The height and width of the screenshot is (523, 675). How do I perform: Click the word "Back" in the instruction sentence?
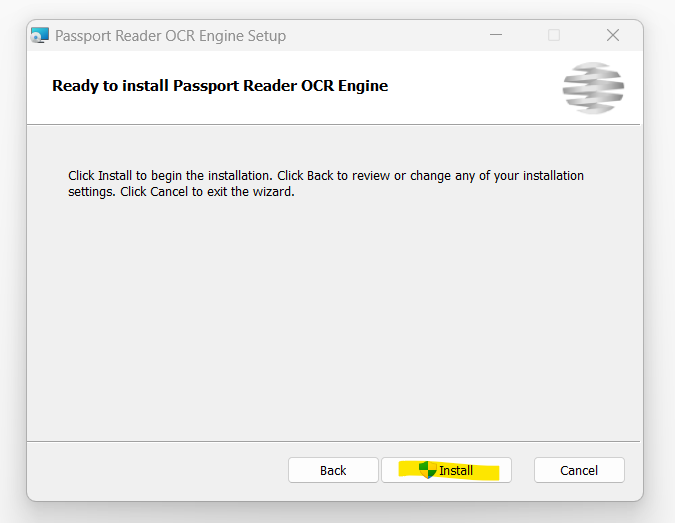pos(320,176)
